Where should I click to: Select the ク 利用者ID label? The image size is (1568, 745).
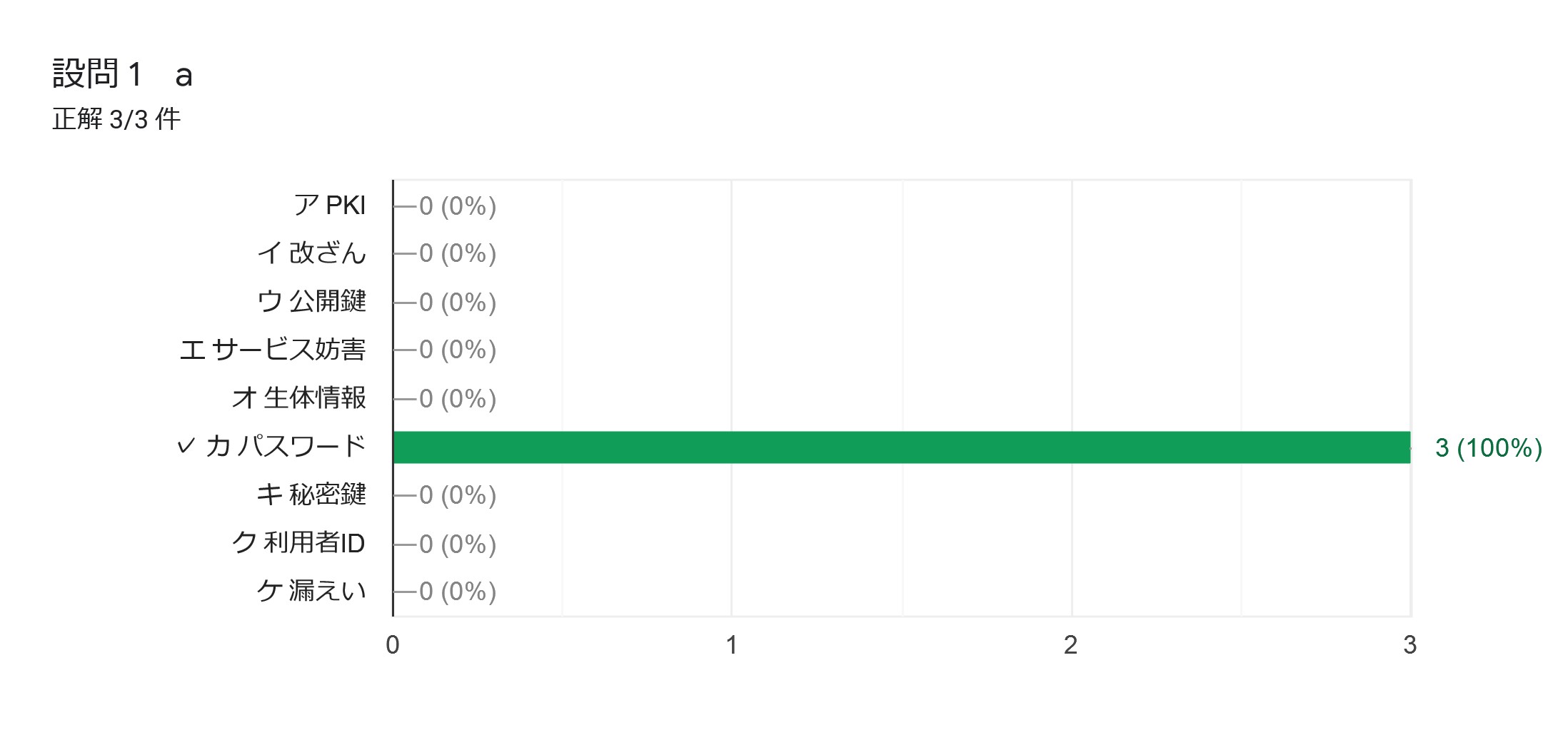[x=298, y=543]
